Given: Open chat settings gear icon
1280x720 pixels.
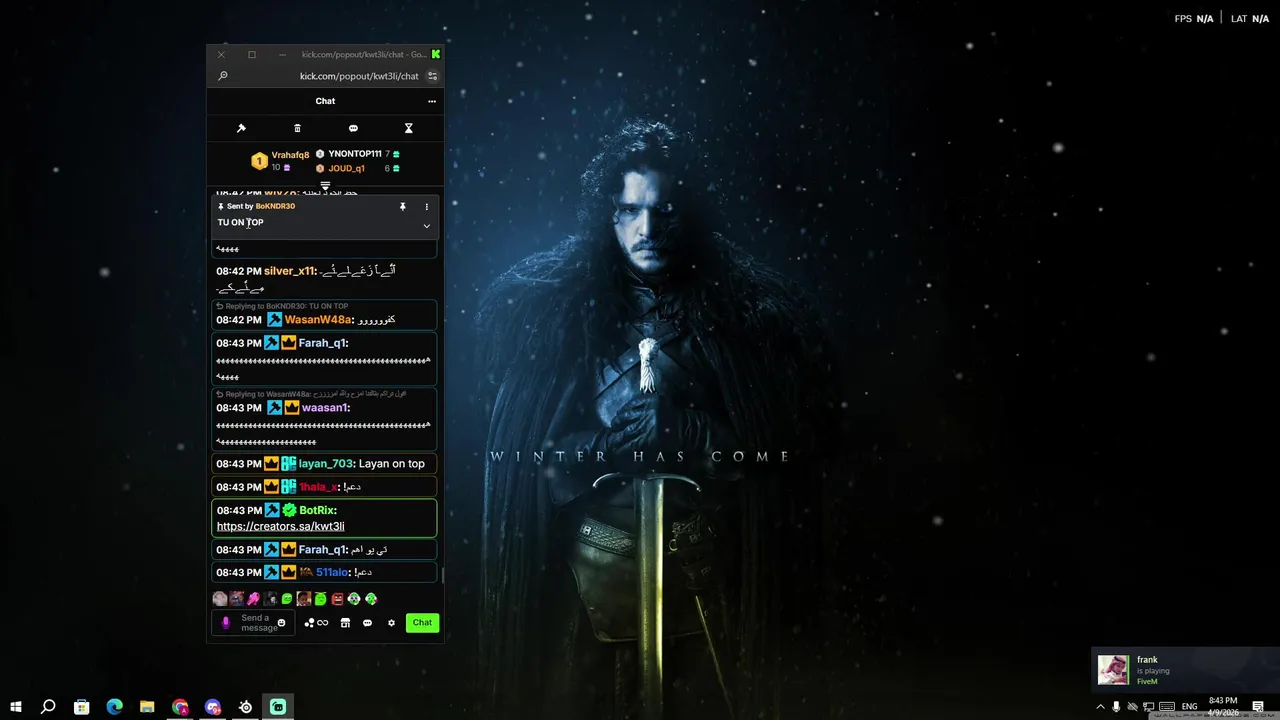Looking at the screenshot, I should tap(391, 623).
